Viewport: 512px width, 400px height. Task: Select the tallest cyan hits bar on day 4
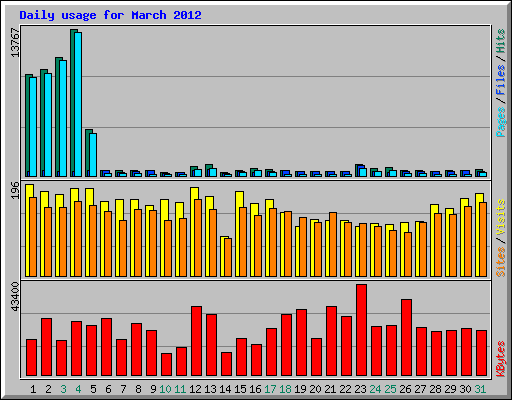pos(78,104)
